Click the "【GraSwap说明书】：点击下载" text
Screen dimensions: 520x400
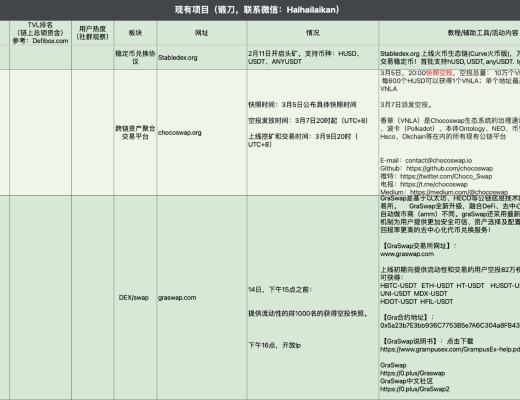coord(427,341)
